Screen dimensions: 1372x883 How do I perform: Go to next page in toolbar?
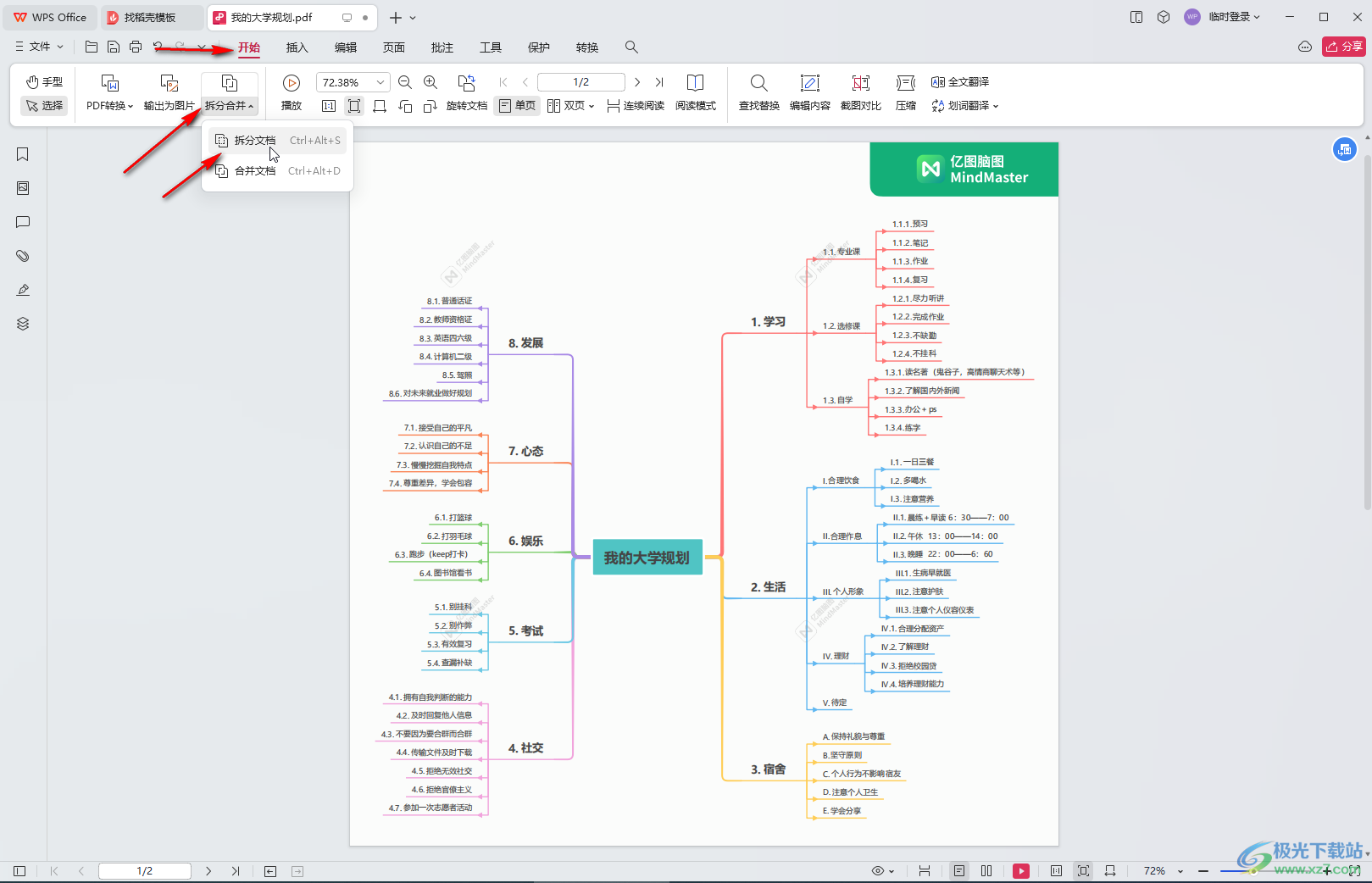pyautogui.click(x=637, y=82)
